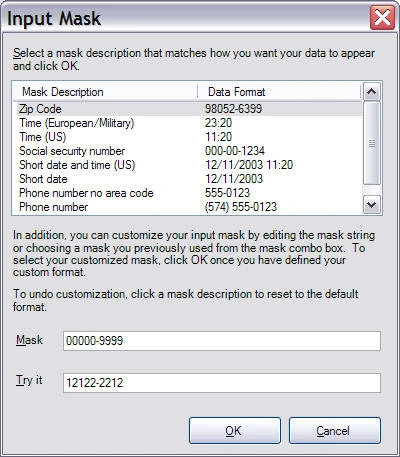Image resolution: width=400 pixels, height=457 pixels.
Task: Click the Mask Description column header
Action: click(x=105, y=92)
